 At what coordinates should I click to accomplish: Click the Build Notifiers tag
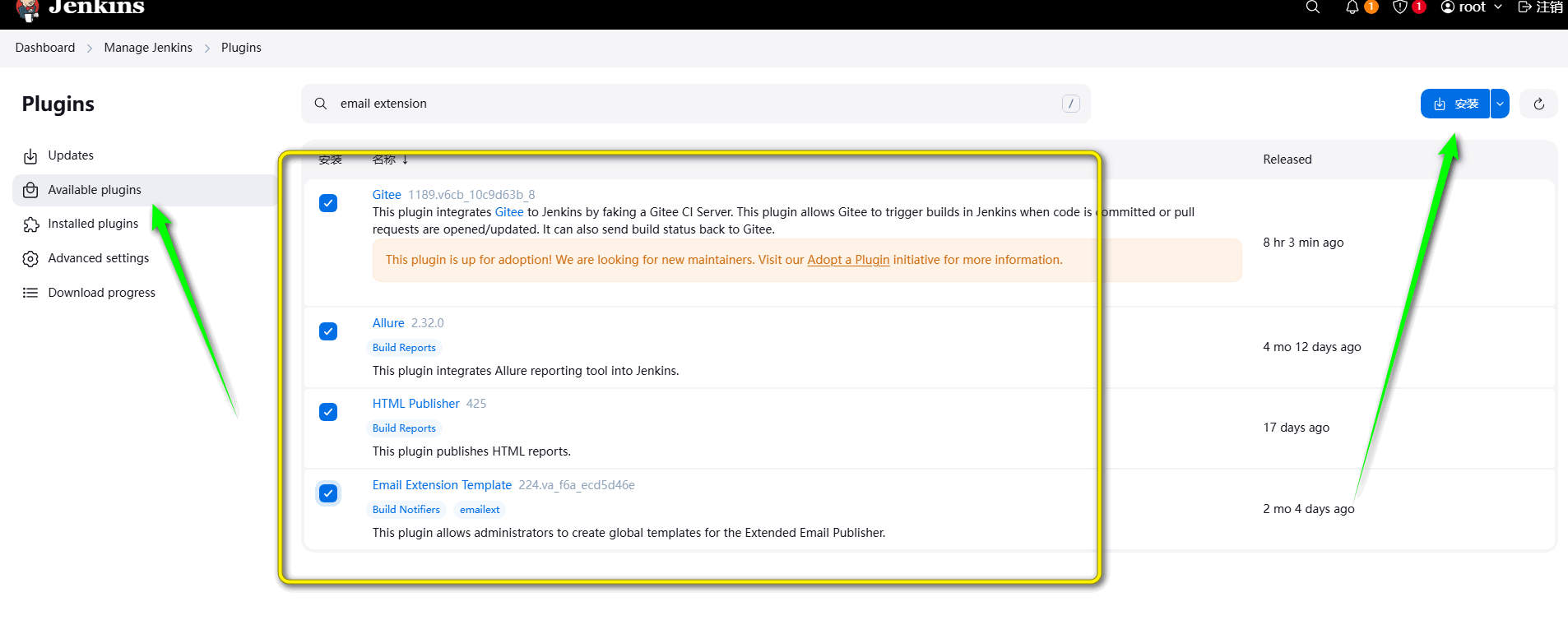tap(406, 510)
